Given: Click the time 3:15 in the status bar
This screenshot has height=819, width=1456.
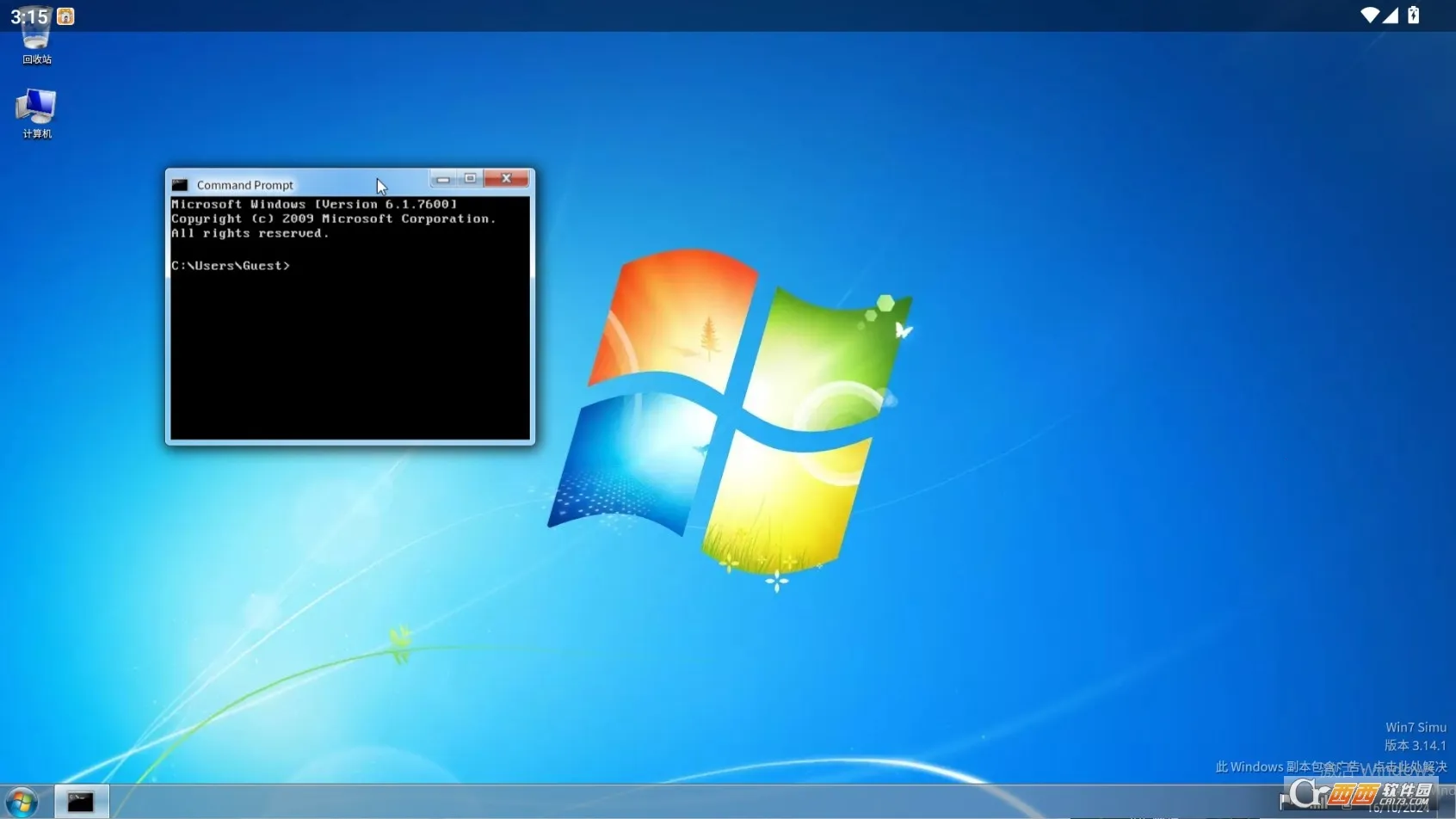Looking at the screenshot, I should click(28, 16).
